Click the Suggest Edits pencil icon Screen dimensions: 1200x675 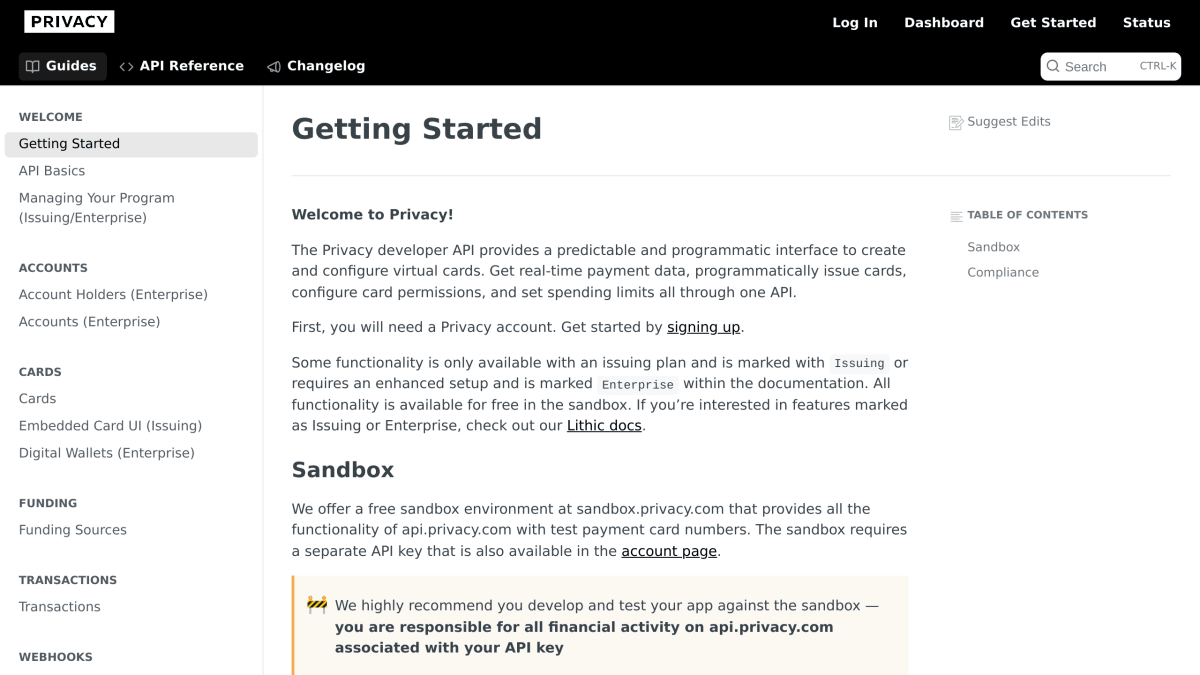(x=956, y=122)
